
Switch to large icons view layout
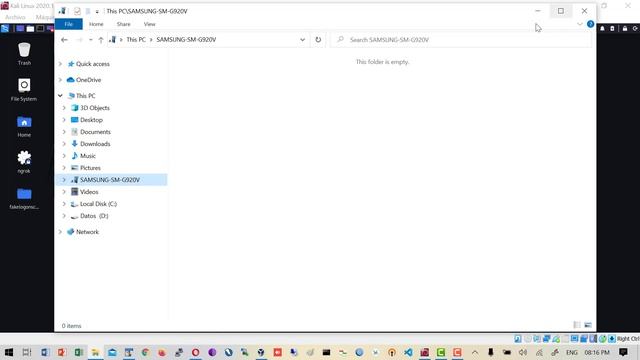(588, 325)
